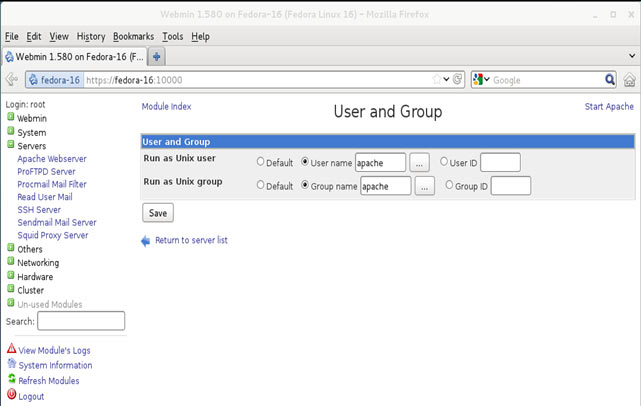This screenshot has width=641, height=406.
Task: Open the Bookmarks menu
Action: (x=133, y=36)
